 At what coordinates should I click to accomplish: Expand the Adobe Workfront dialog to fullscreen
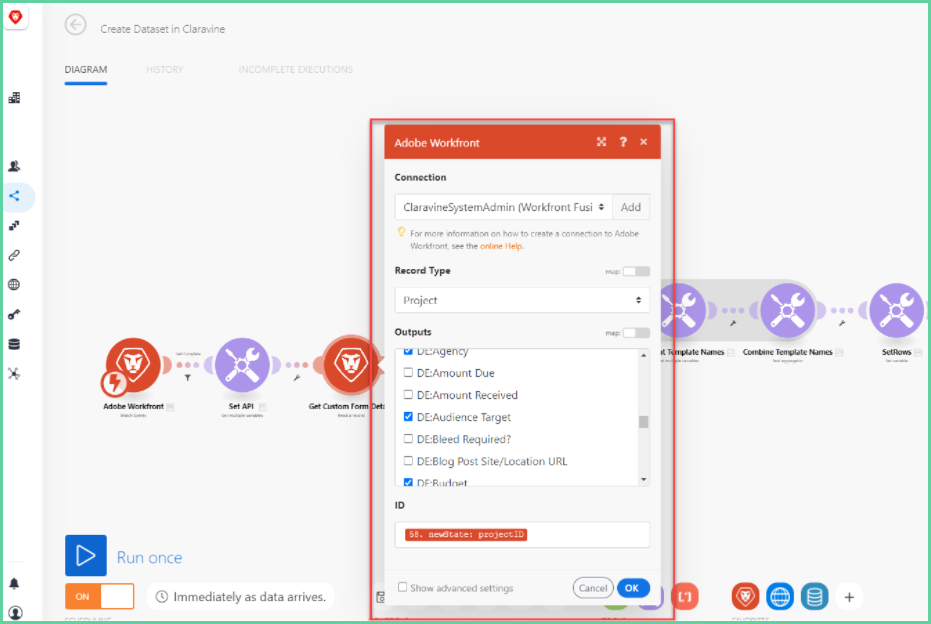pos(601,142)
